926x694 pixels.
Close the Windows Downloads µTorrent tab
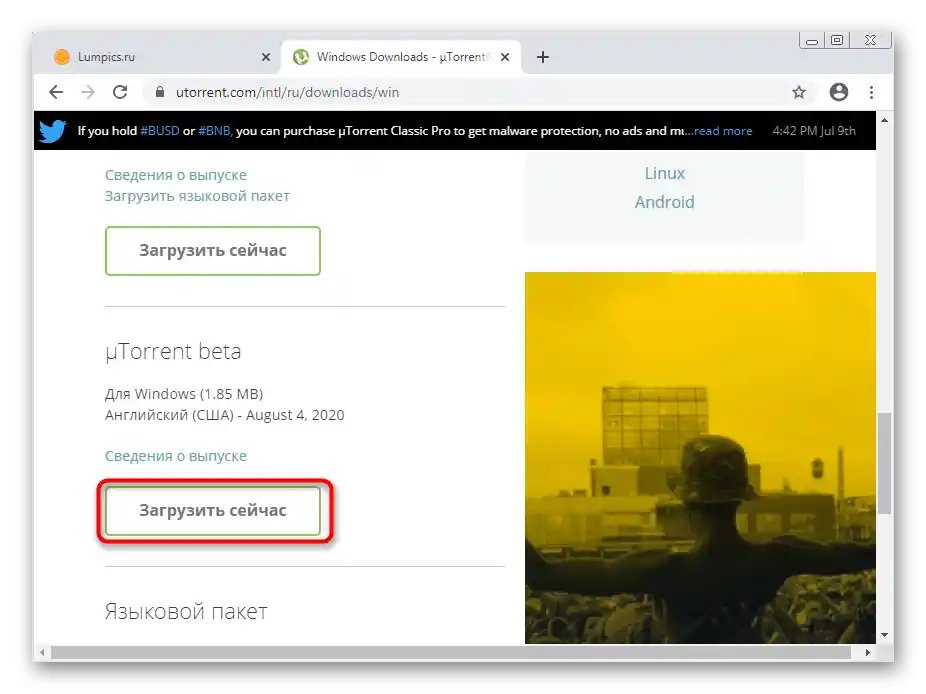point(505,57)
